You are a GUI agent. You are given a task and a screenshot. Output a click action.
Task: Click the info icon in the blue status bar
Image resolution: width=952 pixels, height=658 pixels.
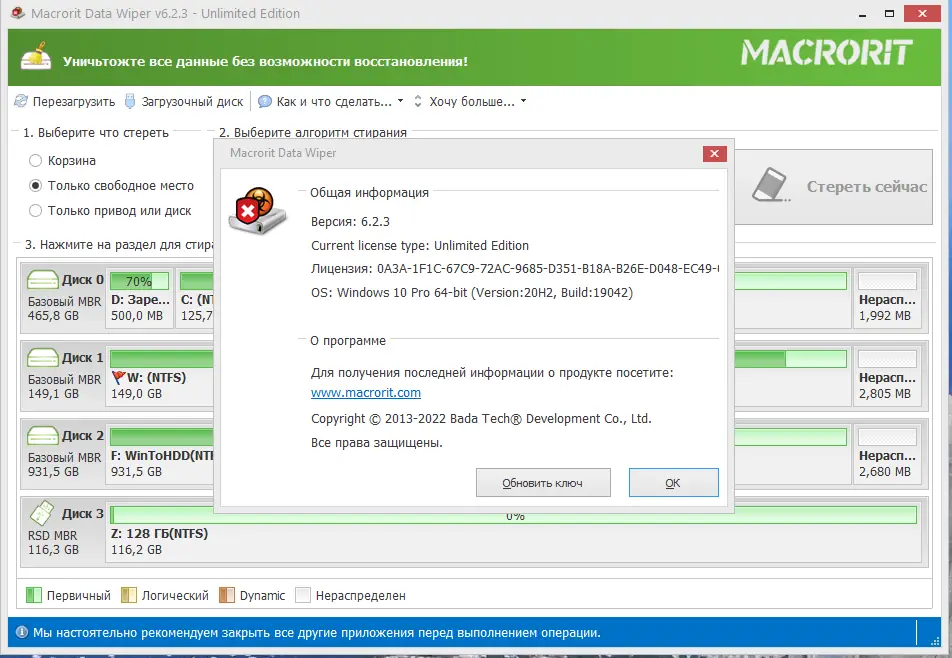tap(22, 632)
